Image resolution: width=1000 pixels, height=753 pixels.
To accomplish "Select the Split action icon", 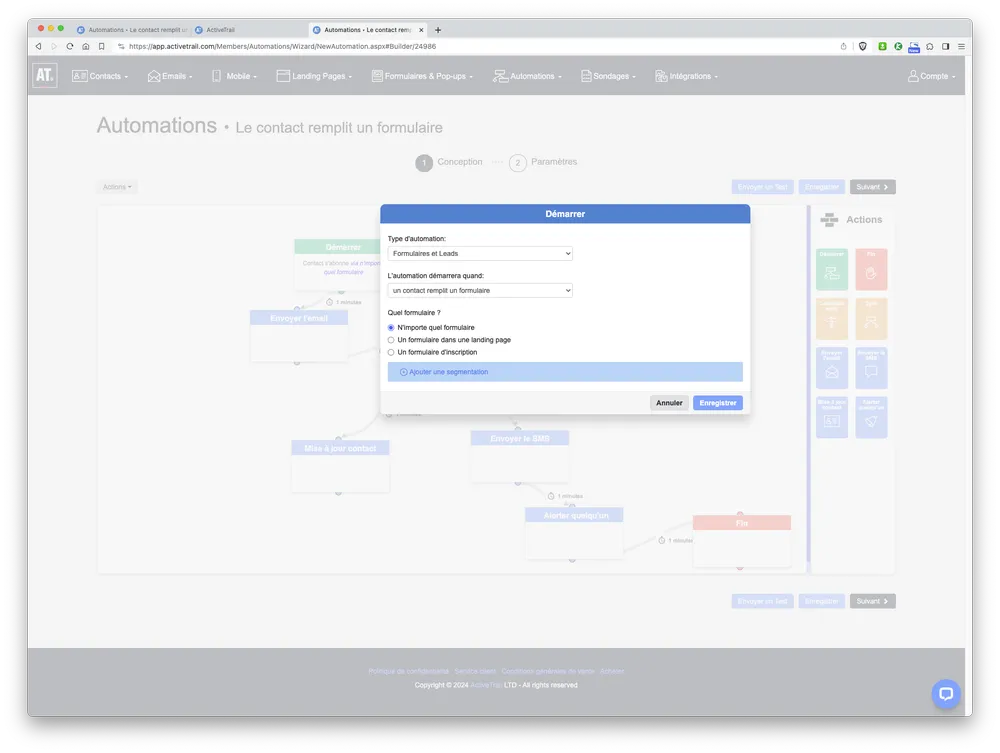I will point(872,318).
